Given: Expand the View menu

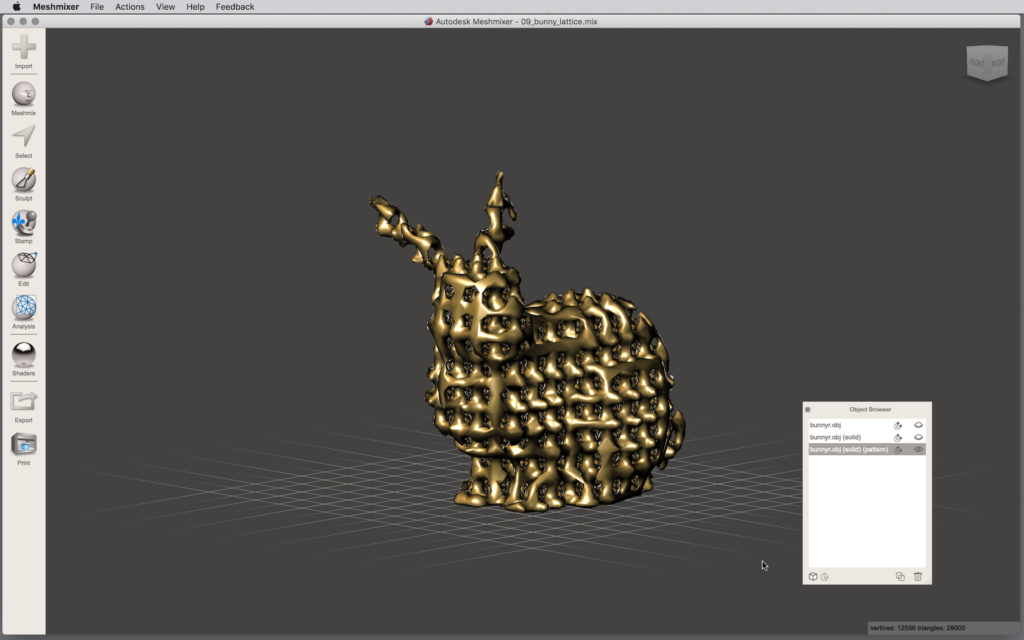Looking at the screenshot, I should [x=165, y=7].
